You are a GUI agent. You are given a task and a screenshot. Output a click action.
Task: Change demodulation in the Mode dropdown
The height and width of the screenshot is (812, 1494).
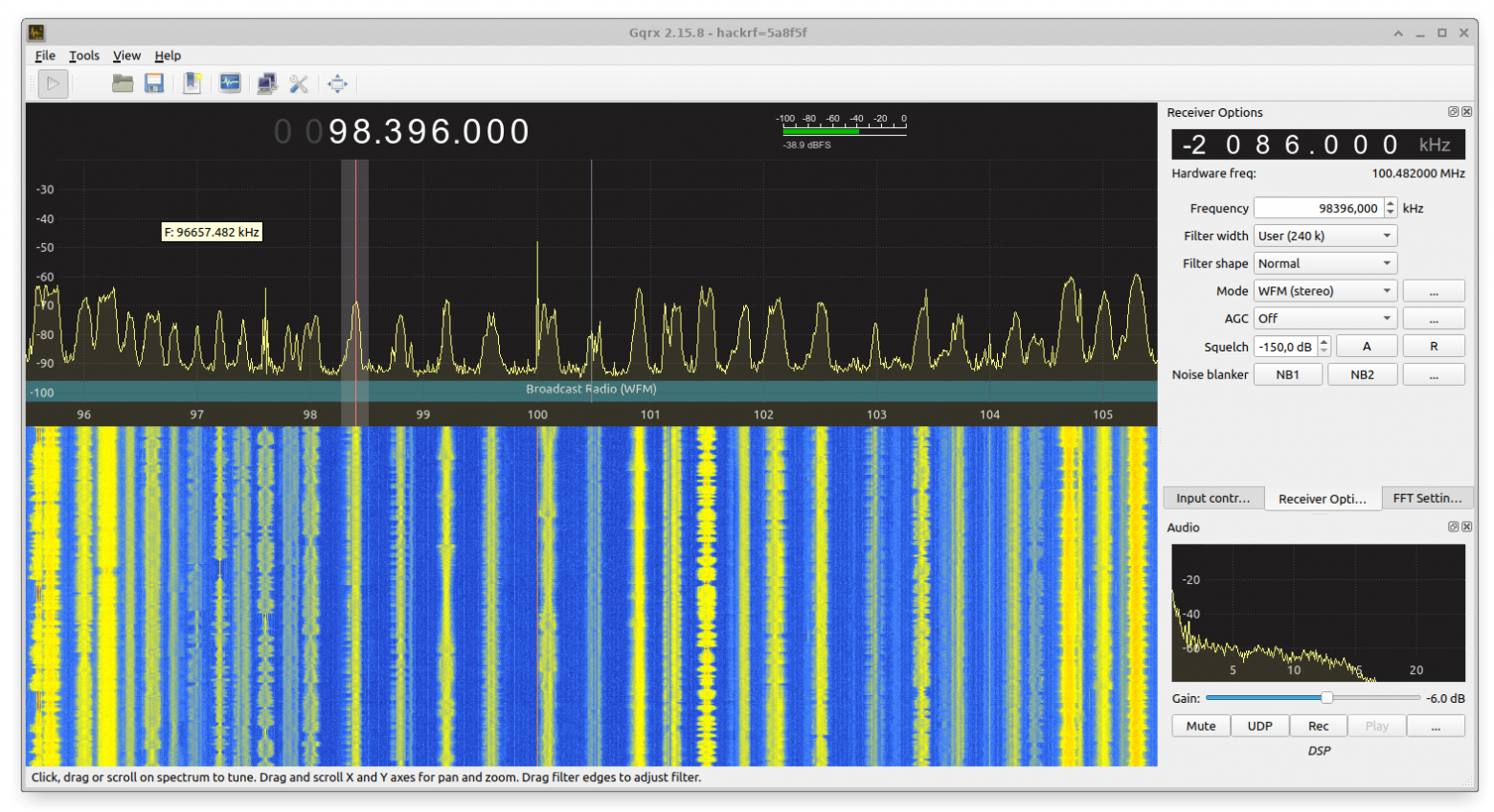point(1324,290)
